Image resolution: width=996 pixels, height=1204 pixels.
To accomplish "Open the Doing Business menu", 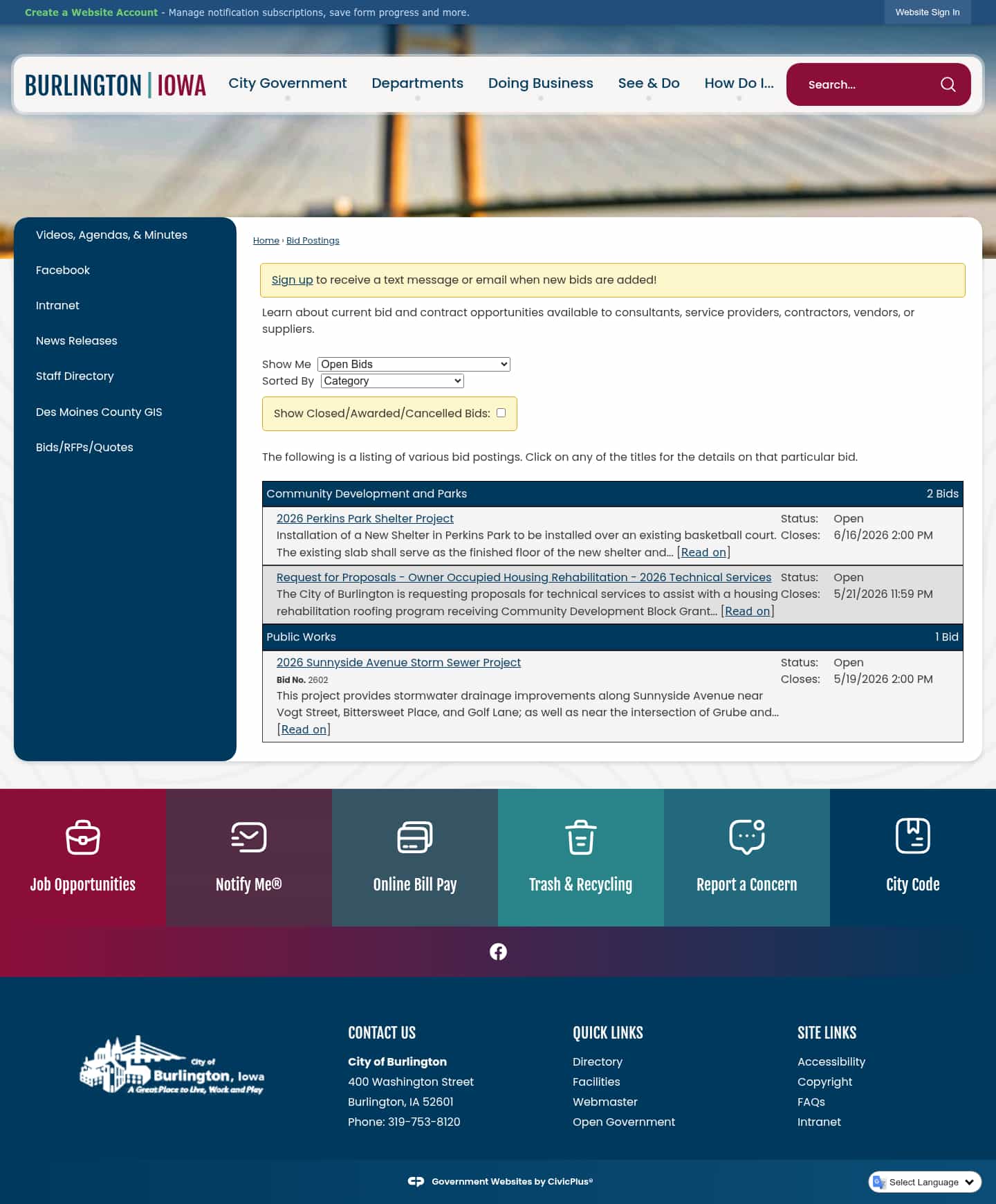I will point(541,83).
